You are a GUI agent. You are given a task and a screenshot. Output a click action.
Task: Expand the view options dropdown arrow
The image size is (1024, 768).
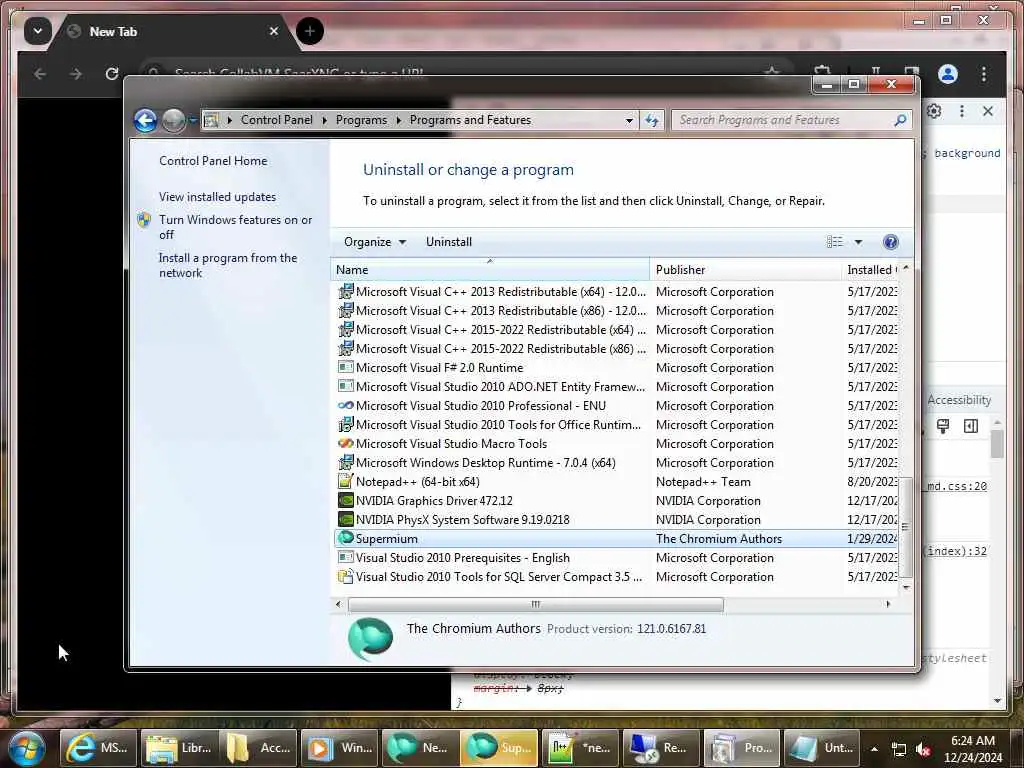point(858,242)
